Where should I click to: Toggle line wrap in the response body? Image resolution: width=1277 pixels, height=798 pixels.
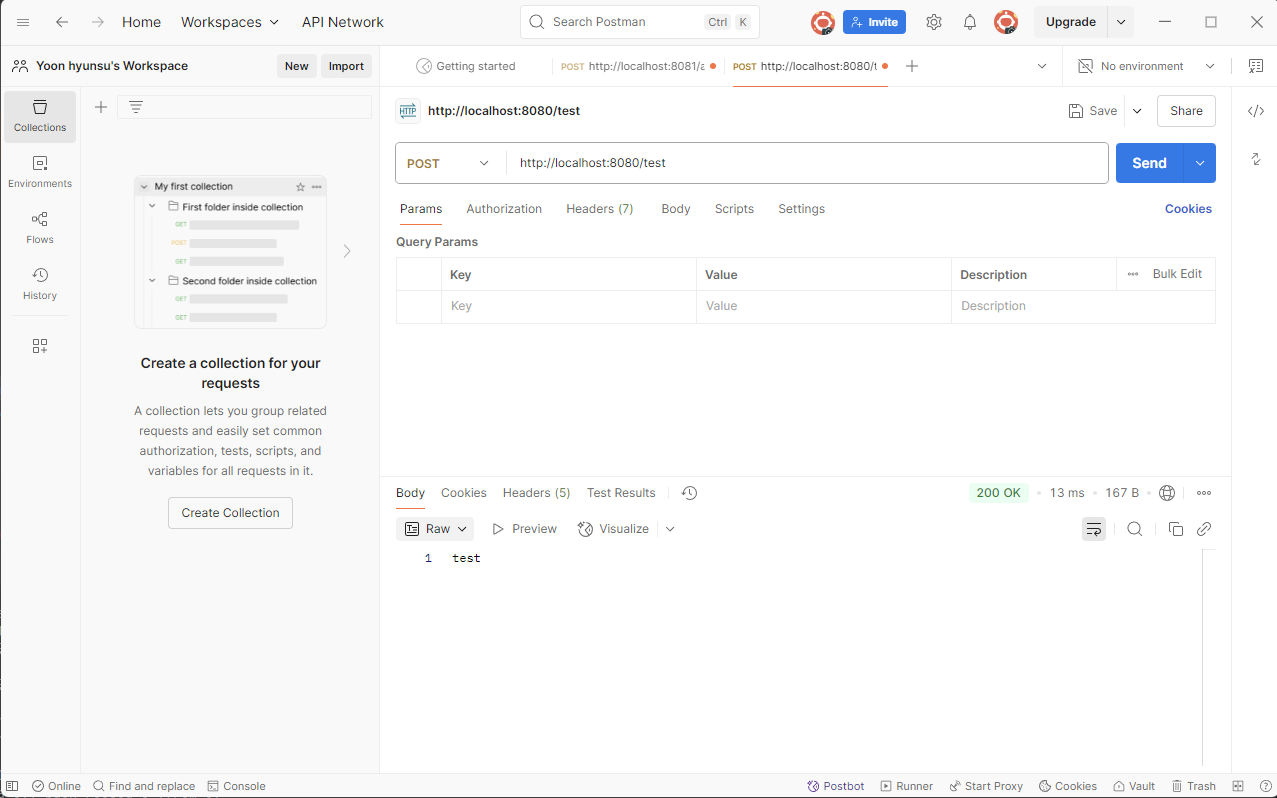[x=1094, y=529]
